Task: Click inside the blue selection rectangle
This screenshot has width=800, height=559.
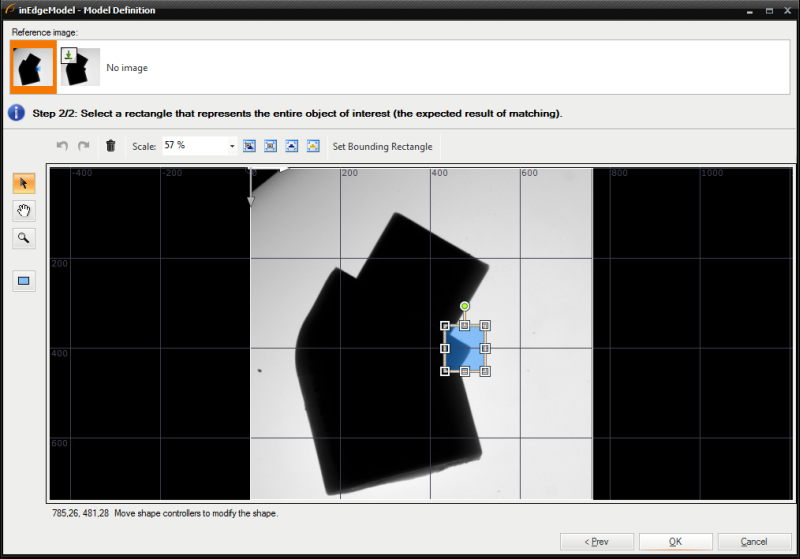Action: click(x=465, y=348)
